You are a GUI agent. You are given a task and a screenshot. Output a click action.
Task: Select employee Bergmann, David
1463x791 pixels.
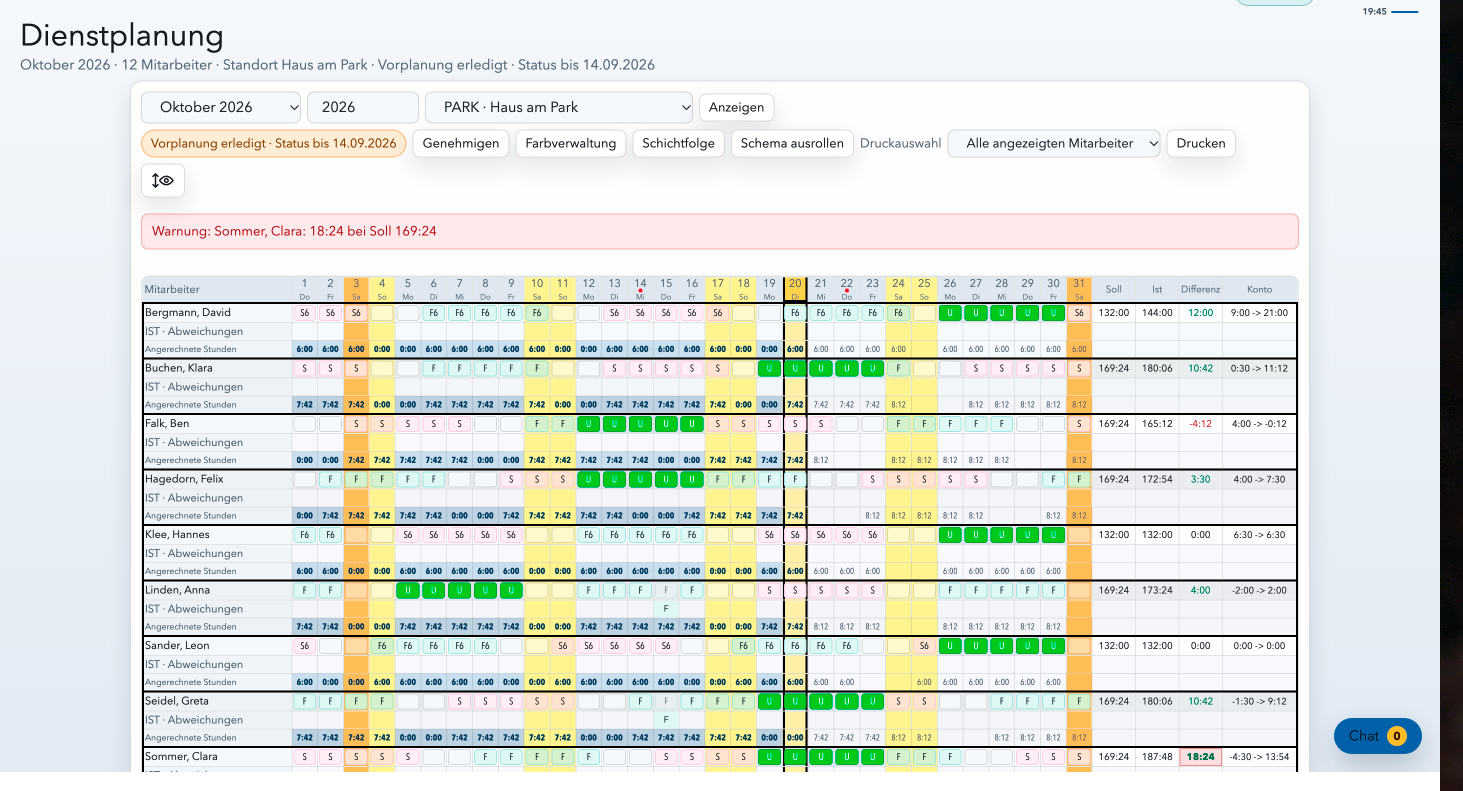point(188,313)
